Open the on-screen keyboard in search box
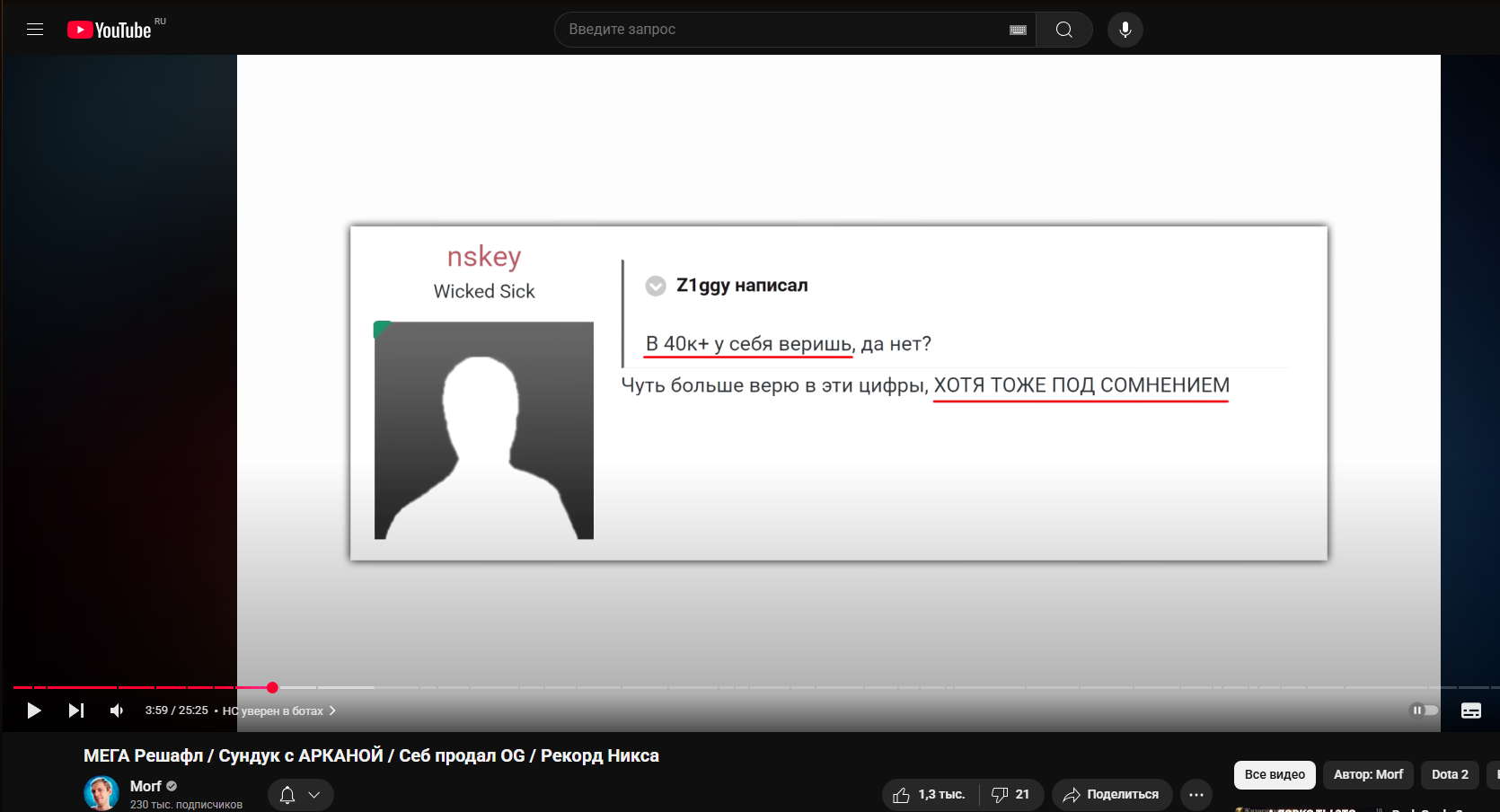 pos(1018,30)
